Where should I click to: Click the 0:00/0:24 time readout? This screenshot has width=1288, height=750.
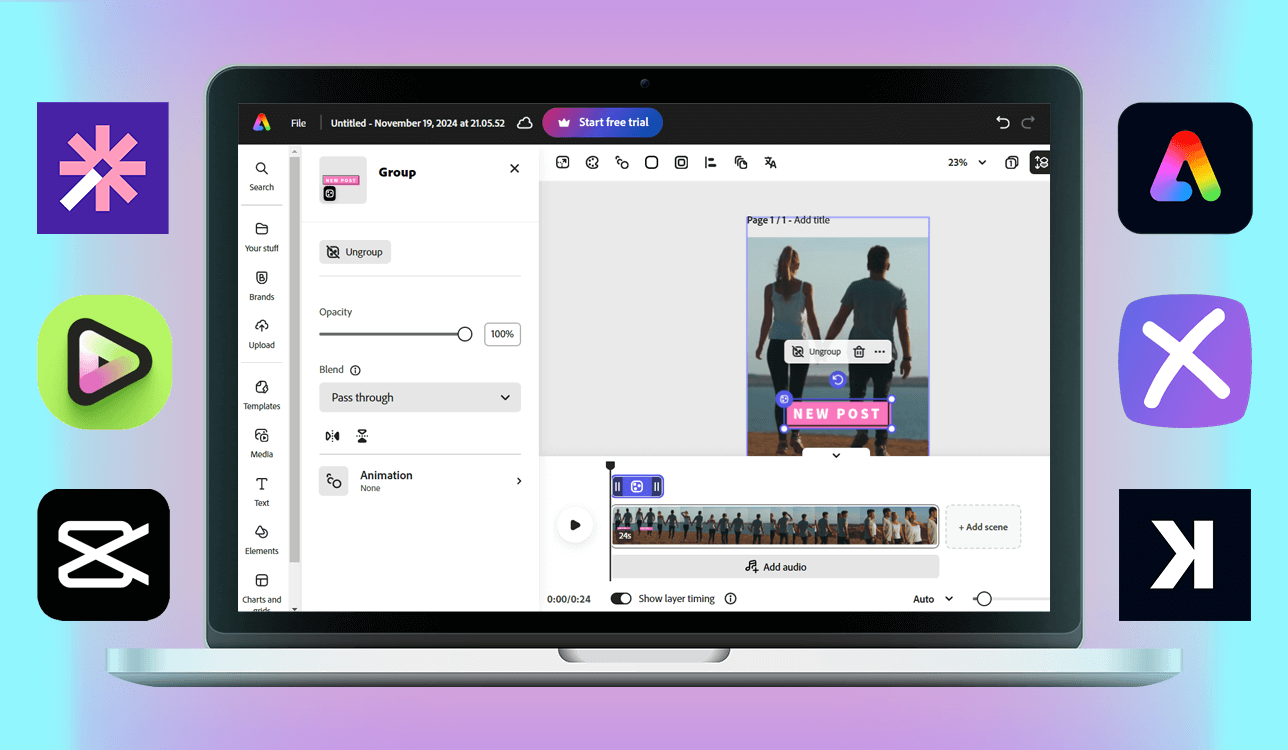(x=569, y=599)
